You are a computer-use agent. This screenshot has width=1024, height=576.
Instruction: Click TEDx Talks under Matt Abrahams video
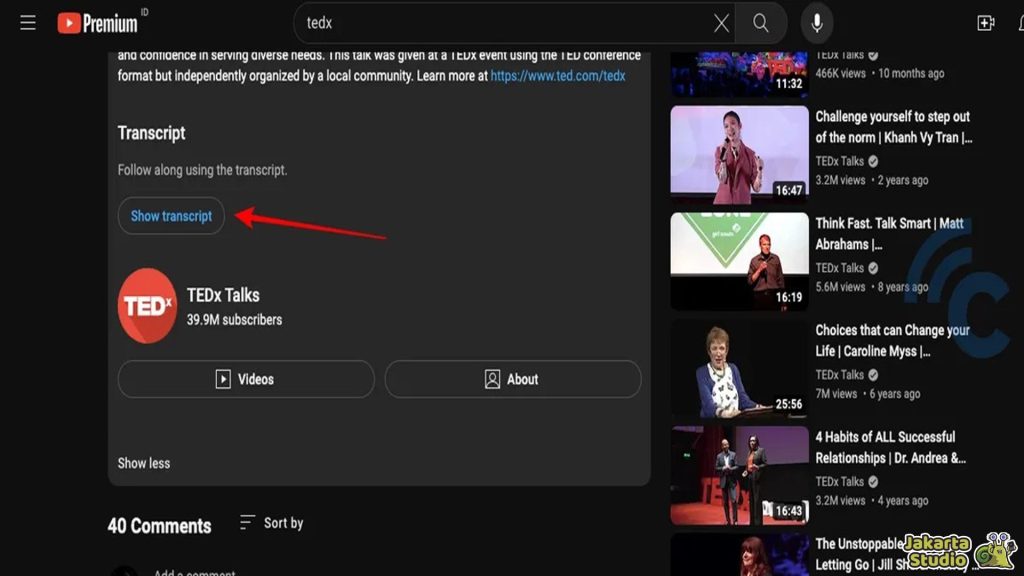pos(840,268)
